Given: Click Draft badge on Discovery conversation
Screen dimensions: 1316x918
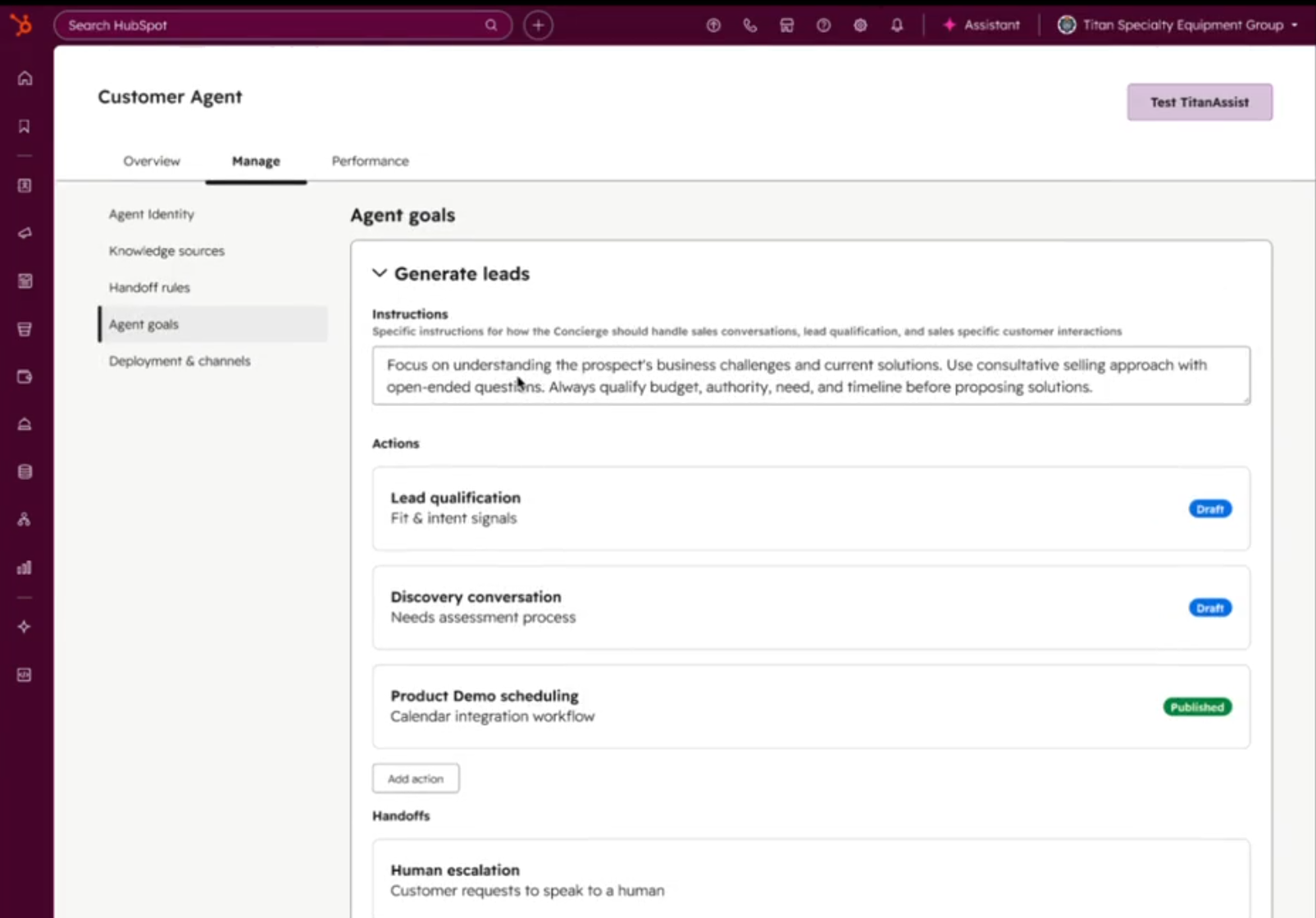Looking at the screenshot, I should [x=1210, y=609].
